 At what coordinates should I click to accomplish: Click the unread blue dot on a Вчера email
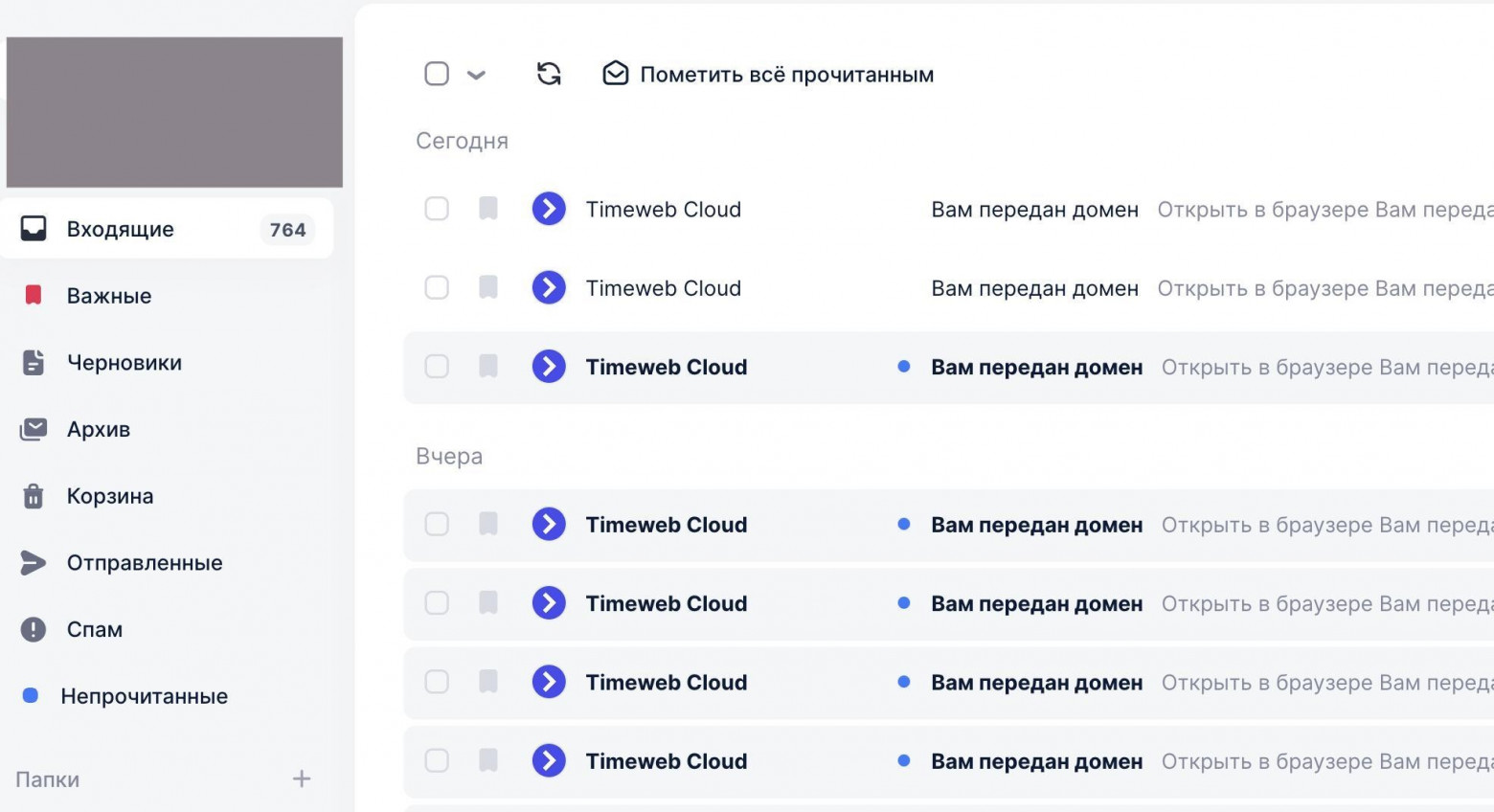point(903,524)
